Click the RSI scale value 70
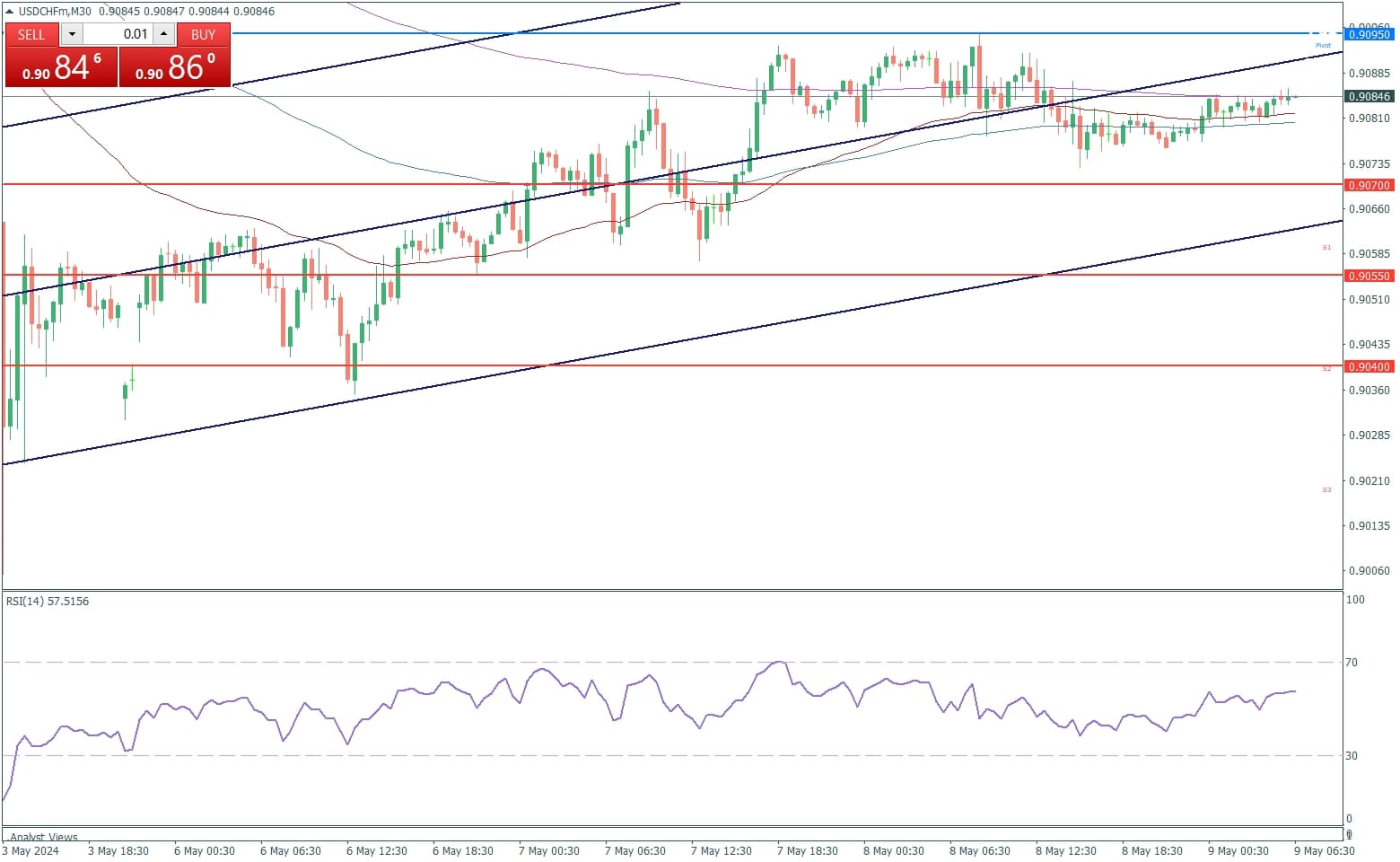 (x=1351, y=663)
